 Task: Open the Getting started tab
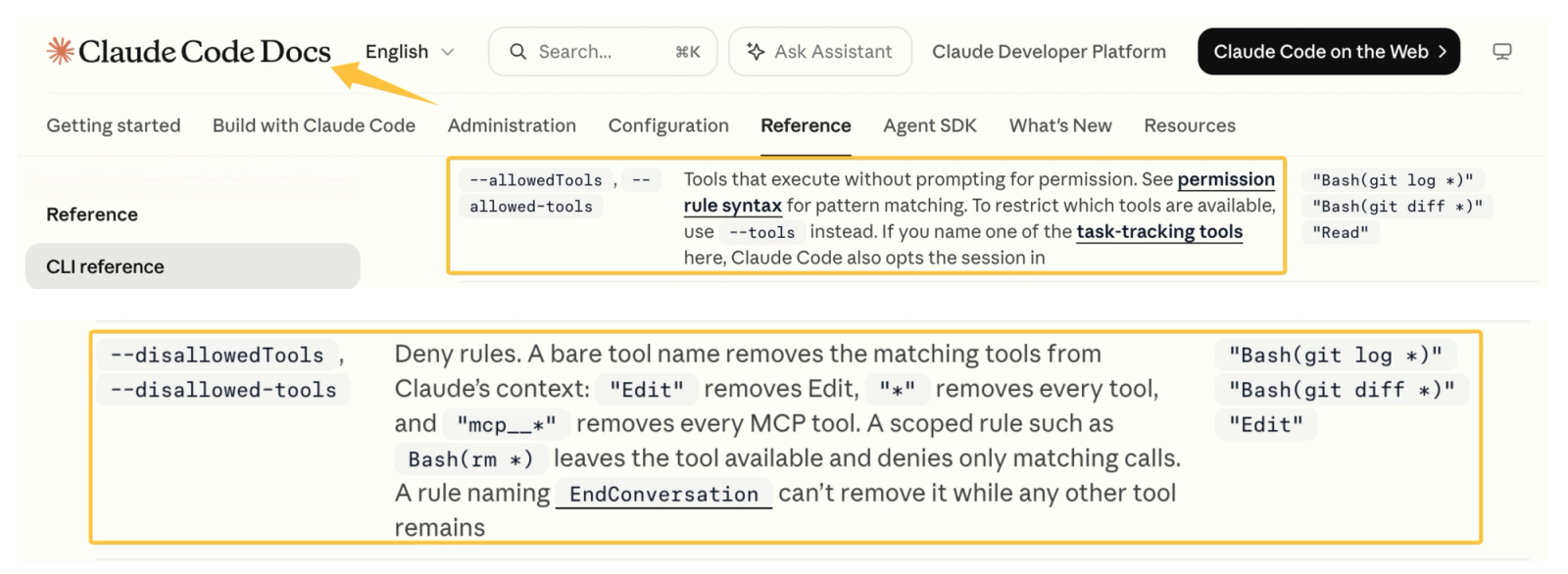point(114,125)
